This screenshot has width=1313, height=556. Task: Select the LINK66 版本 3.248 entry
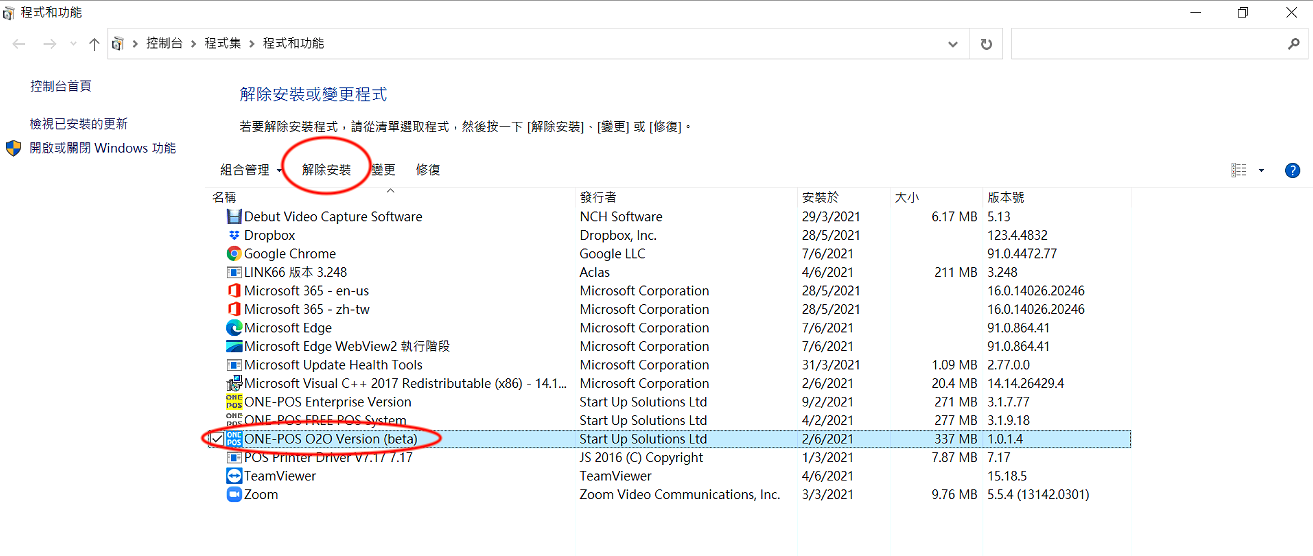296,272
